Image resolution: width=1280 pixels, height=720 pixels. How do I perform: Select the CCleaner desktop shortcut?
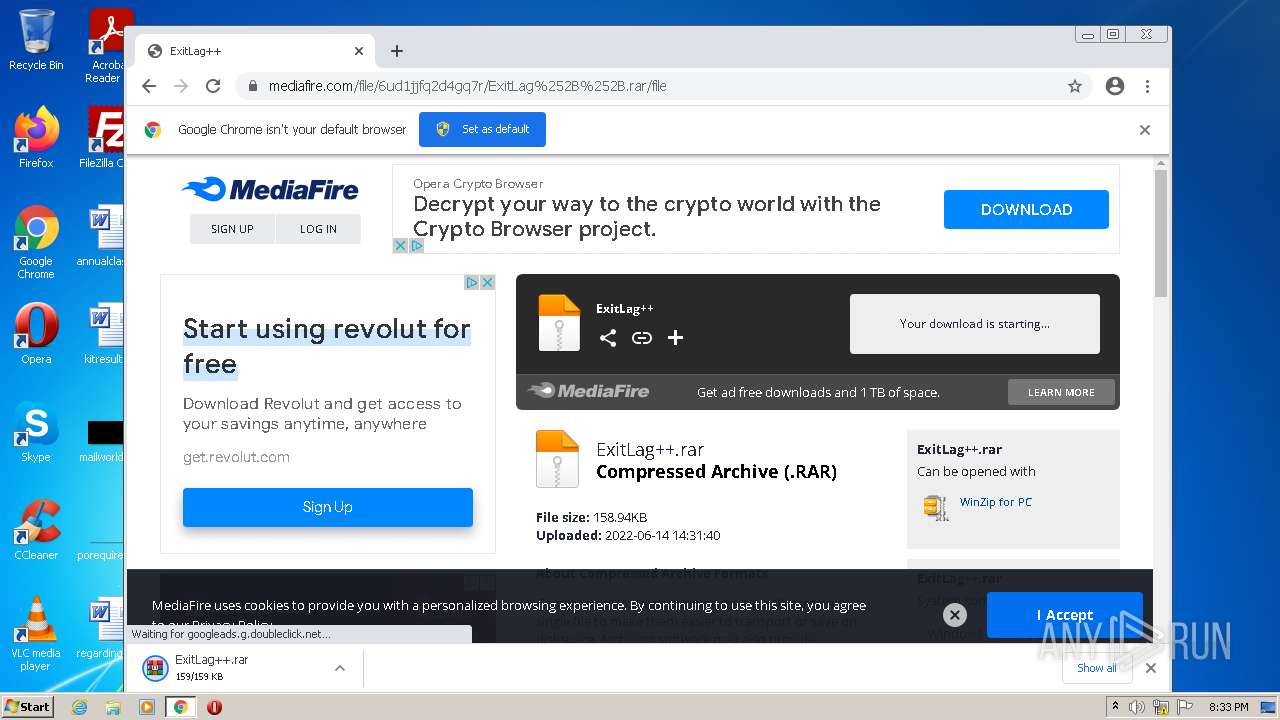coord(36,530)
